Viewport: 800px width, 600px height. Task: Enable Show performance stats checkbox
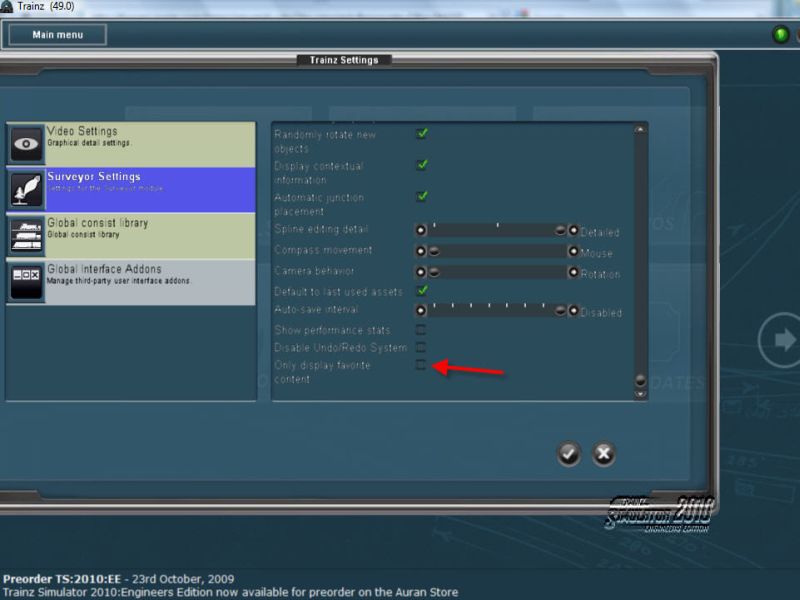coord(421,330)
